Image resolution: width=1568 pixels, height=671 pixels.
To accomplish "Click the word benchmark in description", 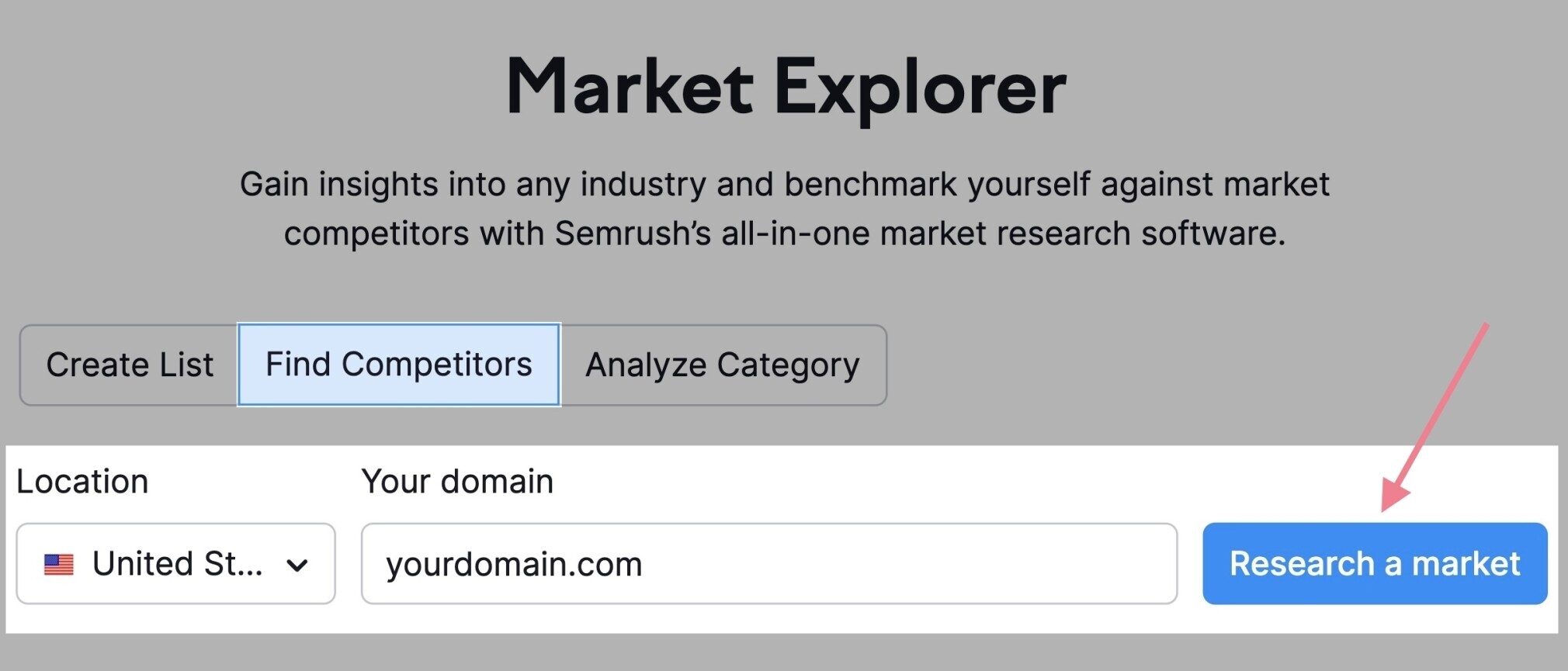I will (871, 185).
